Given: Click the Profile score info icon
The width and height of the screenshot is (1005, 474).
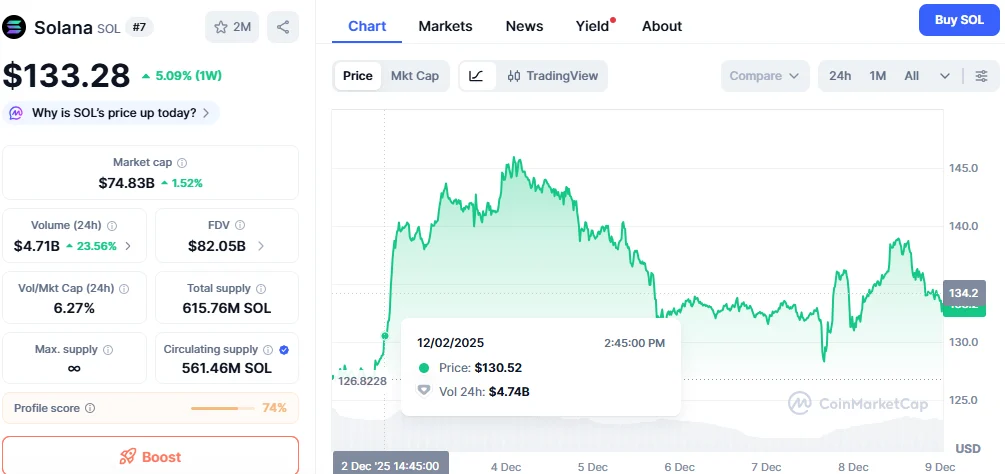Looking at the screenshot, I should tap(90, 408).
